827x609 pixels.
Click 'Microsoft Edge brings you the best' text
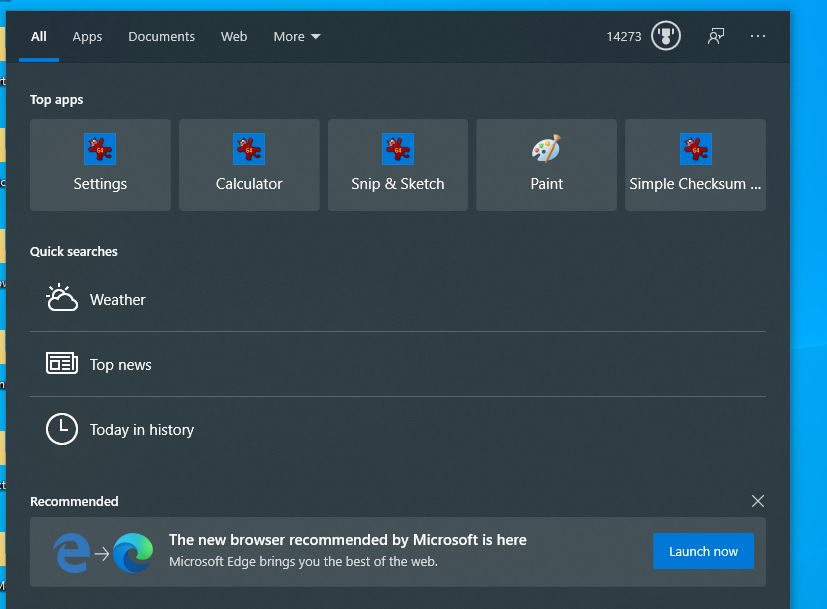(x=303, y=562)
